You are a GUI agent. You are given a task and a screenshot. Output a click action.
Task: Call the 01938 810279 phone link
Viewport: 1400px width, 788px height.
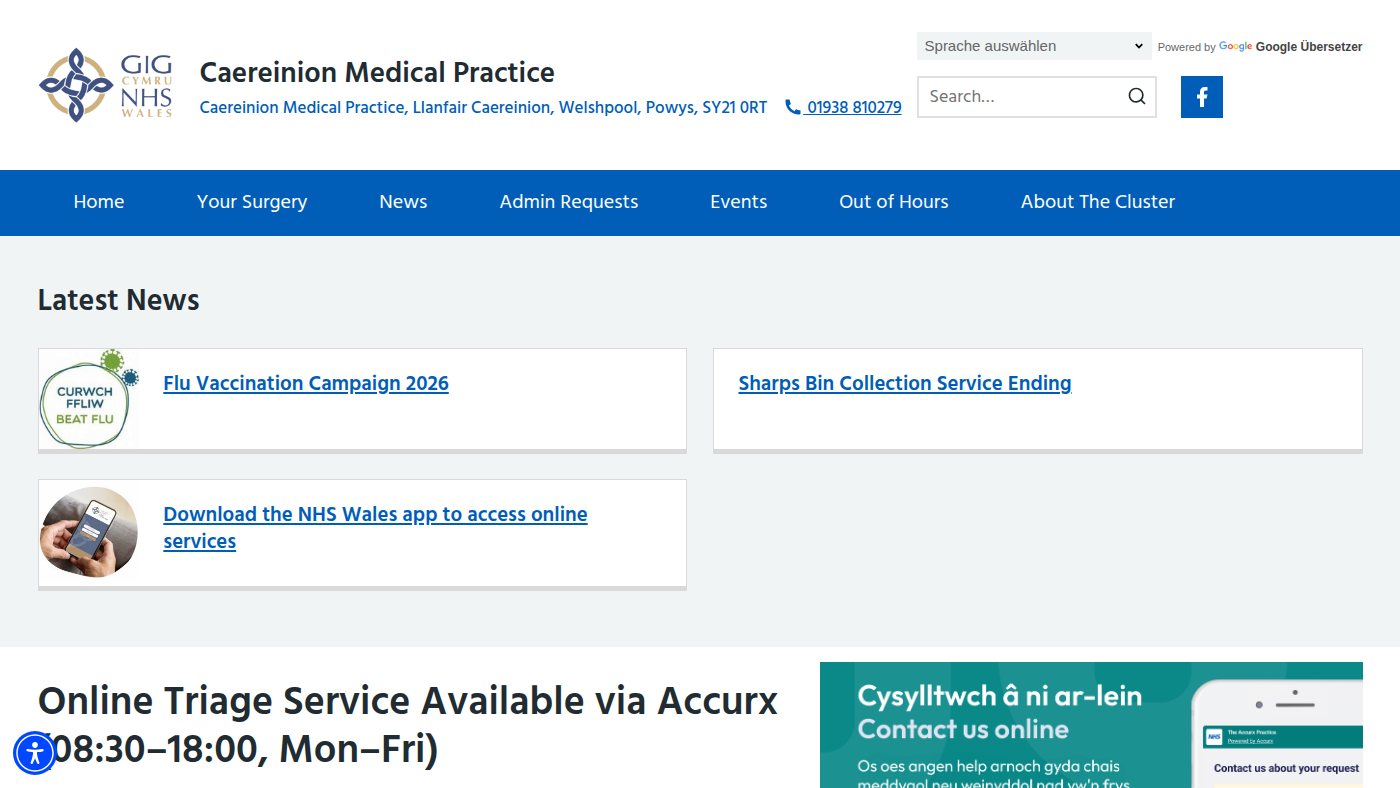(x=854, y=107)
